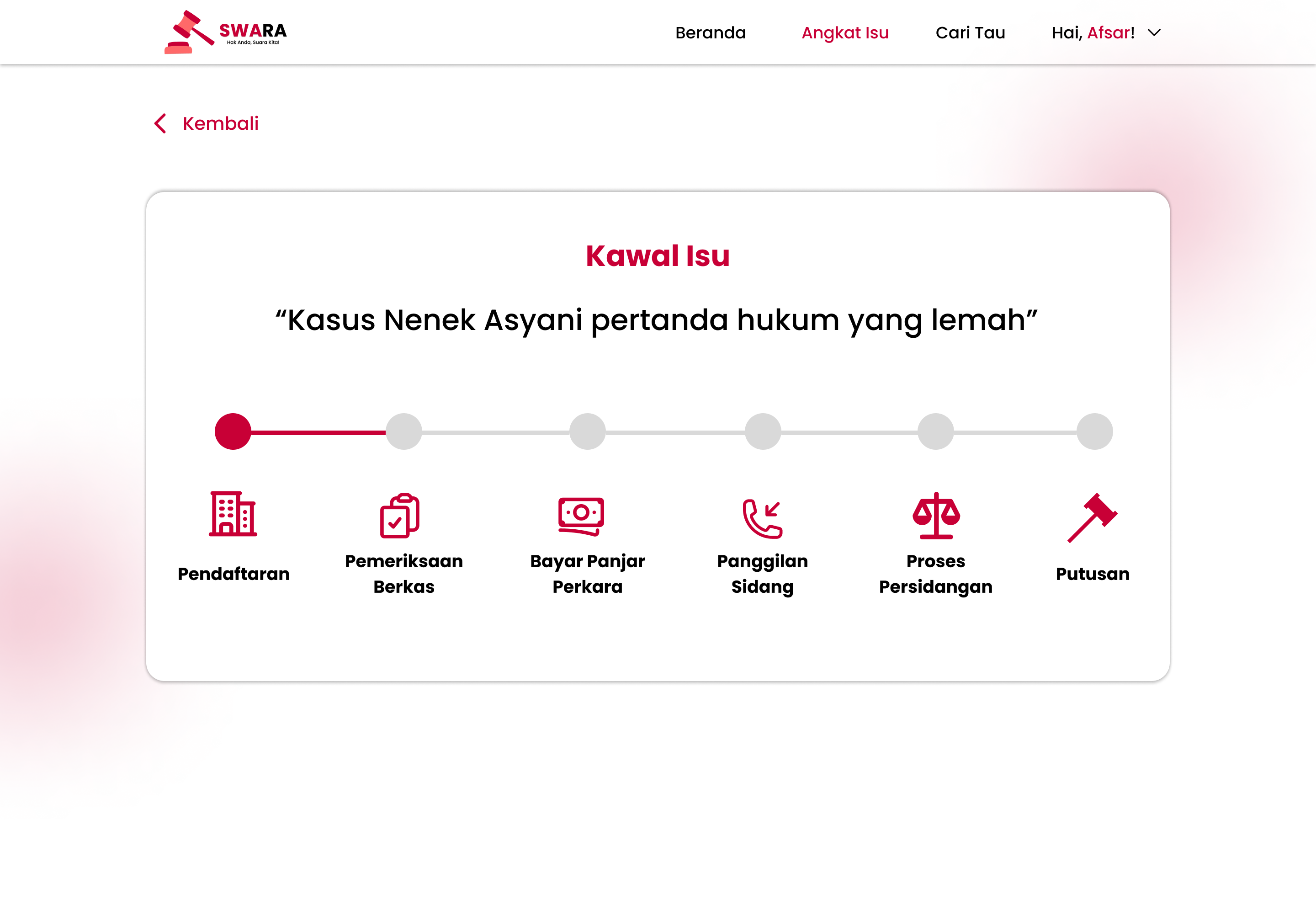This screenshot has height=905, width=1316.
Task: Click the Proses Persidangan scales icon
Action: point(936,516)
